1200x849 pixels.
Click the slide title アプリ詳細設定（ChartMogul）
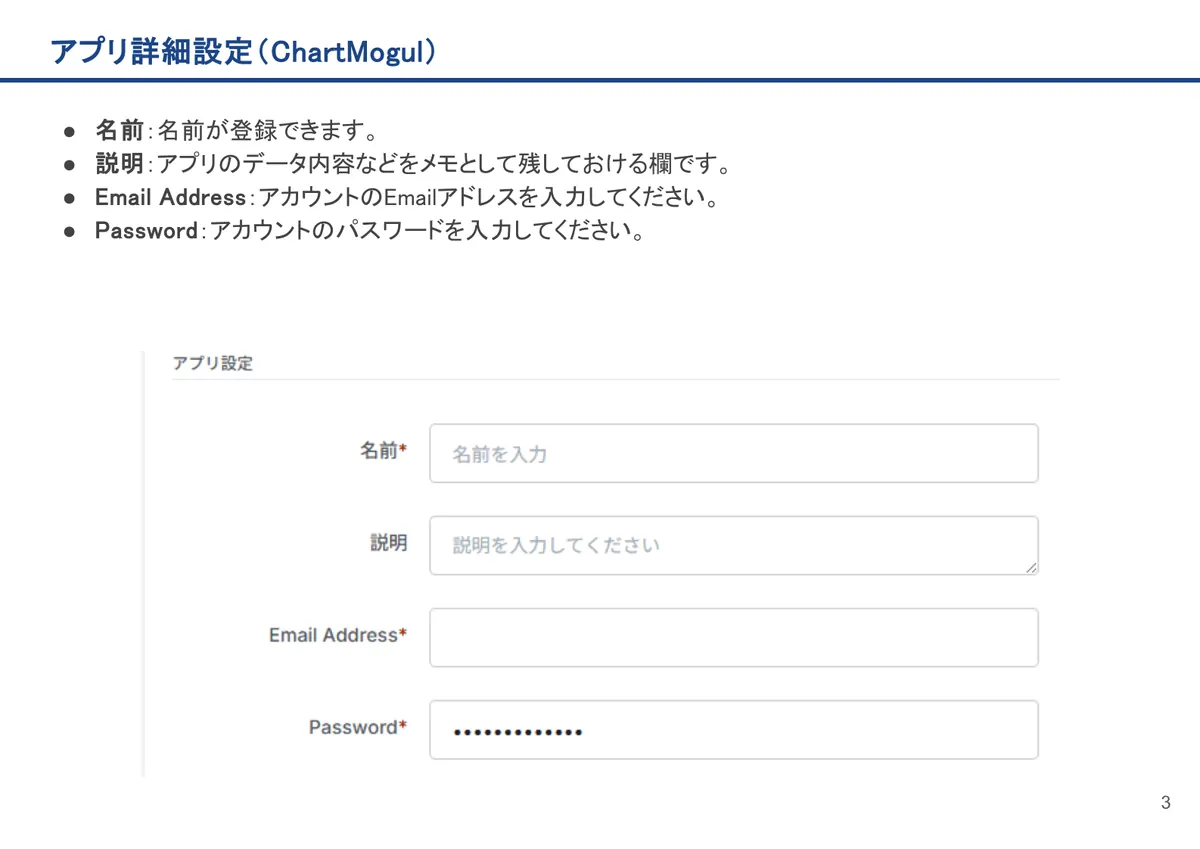[243, 52]
